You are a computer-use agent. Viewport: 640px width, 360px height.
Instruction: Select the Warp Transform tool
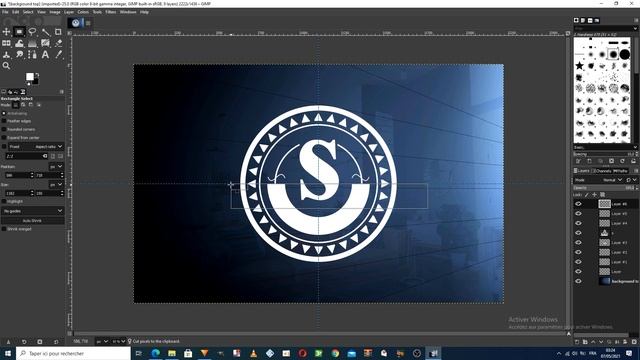[19, 43]
